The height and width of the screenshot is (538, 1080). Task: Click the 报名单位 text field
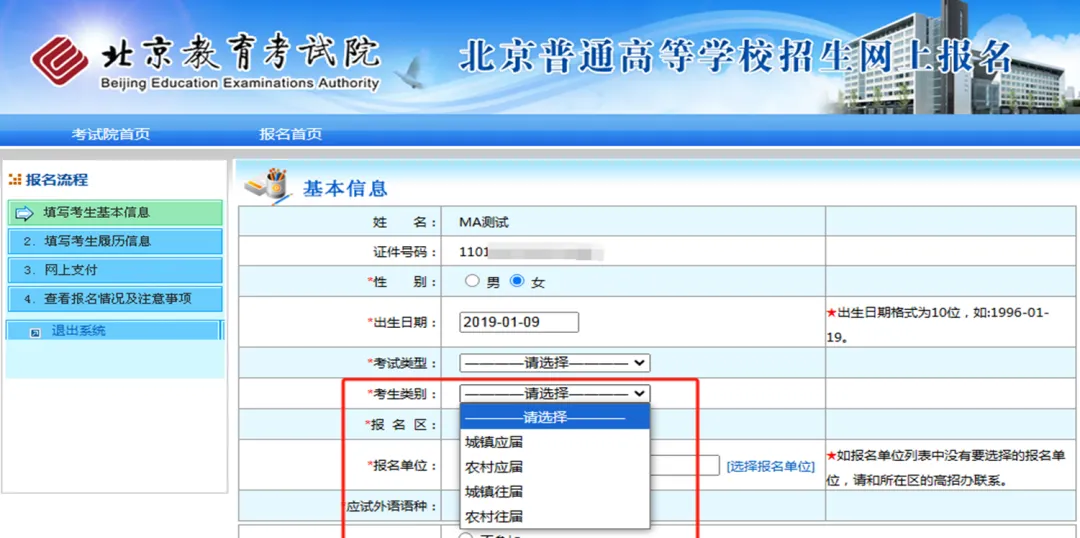685,465
